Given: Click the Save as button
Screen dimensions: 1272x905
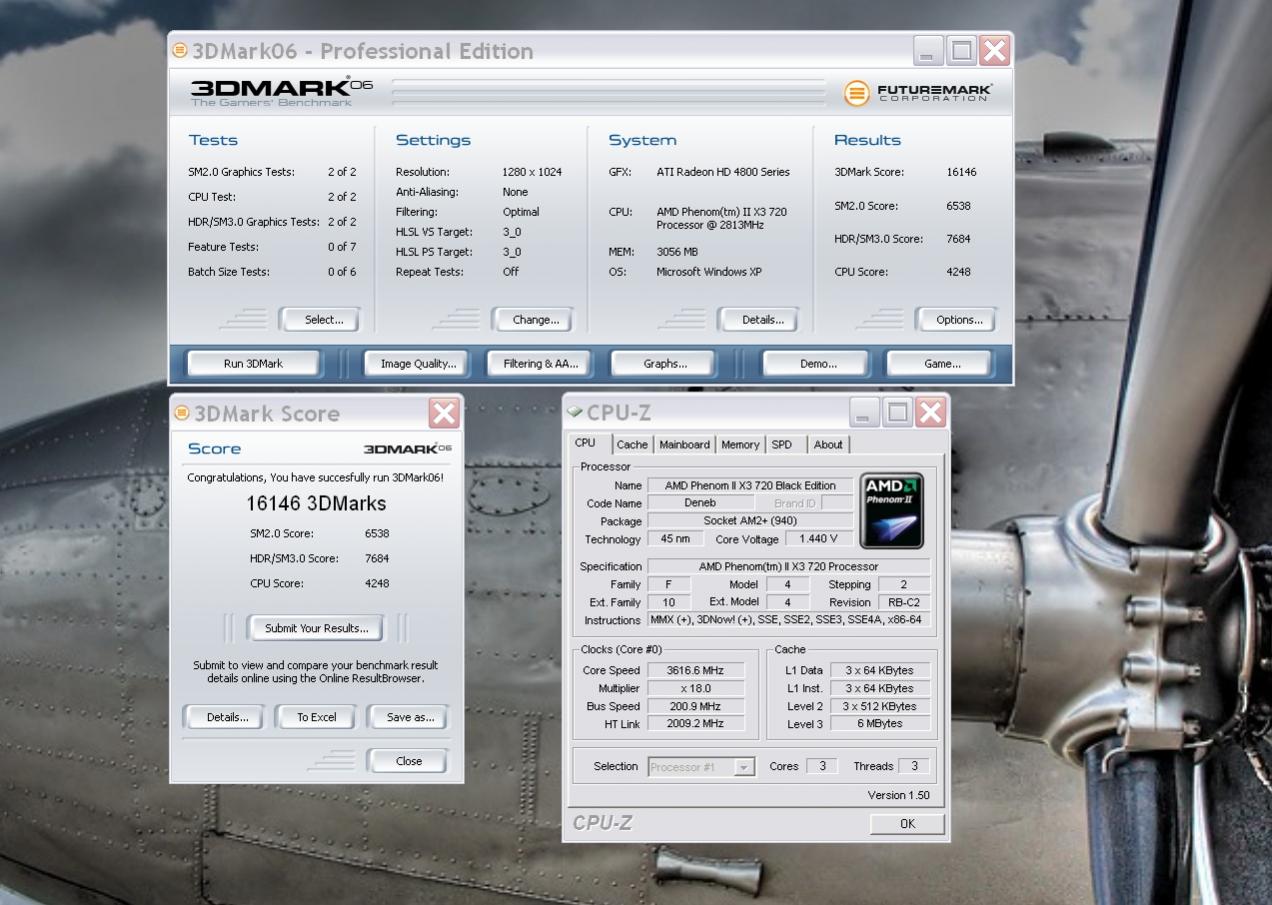Looking at the screenshot, I should tap(408, 717).
